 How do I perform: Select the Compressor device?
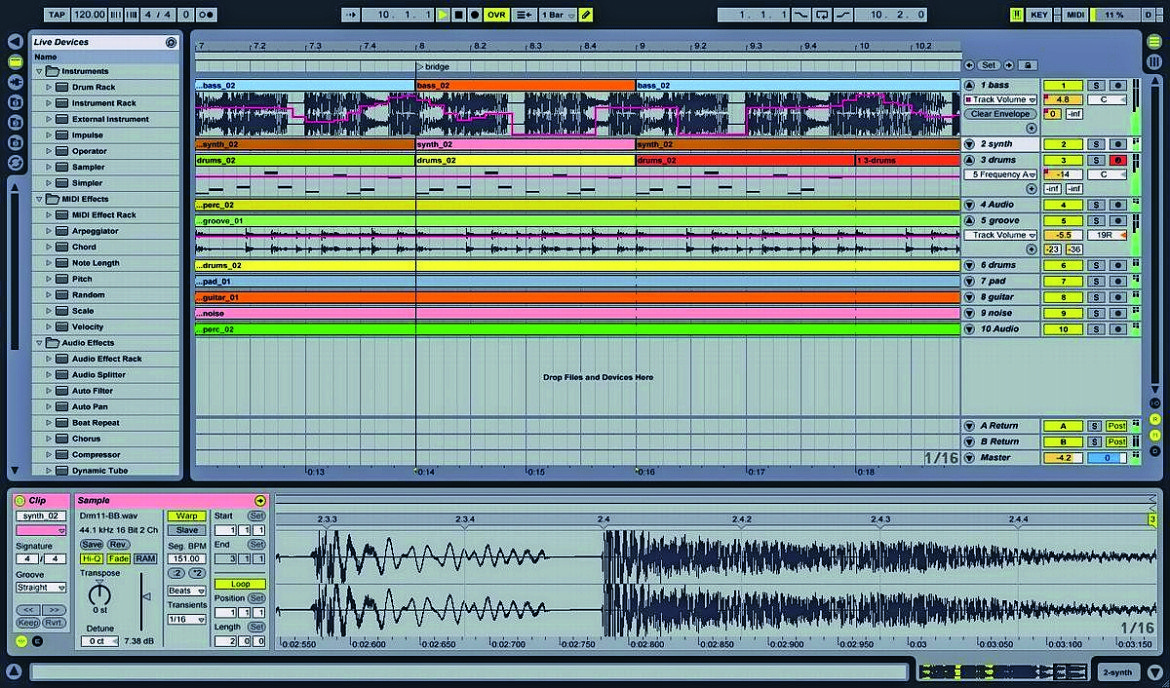coord(96,455)
